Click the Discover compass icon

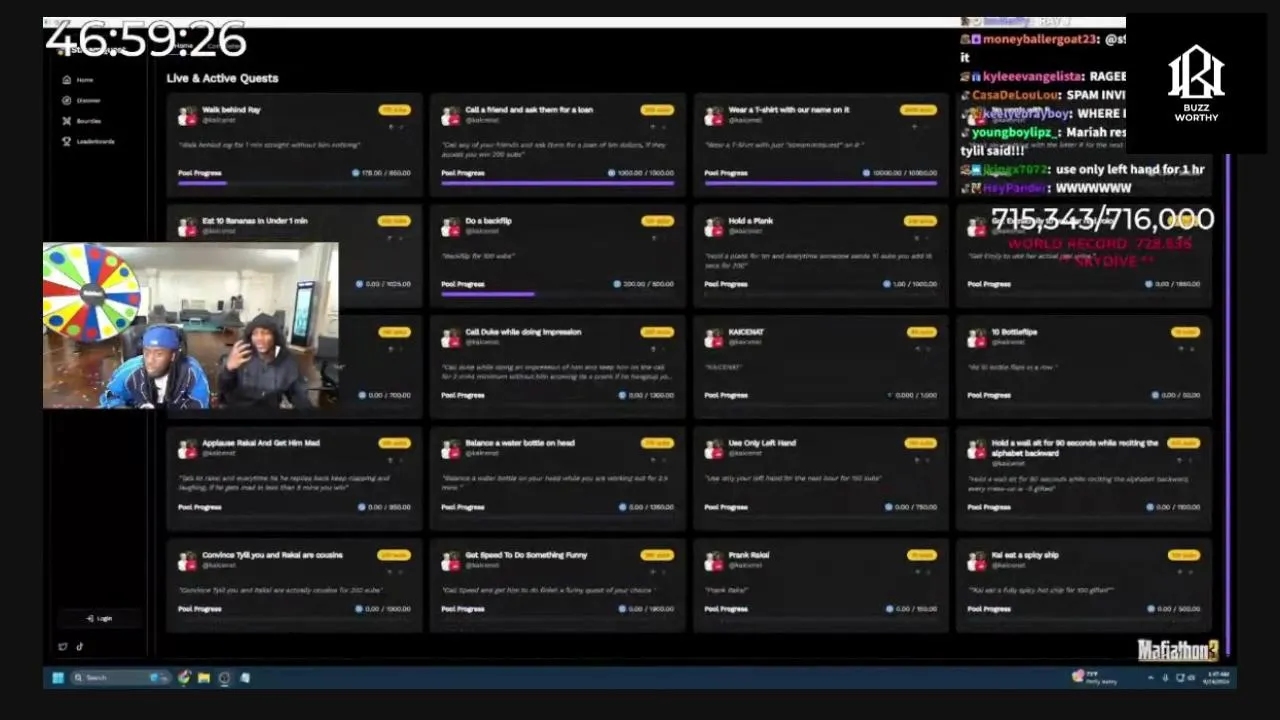67,100
